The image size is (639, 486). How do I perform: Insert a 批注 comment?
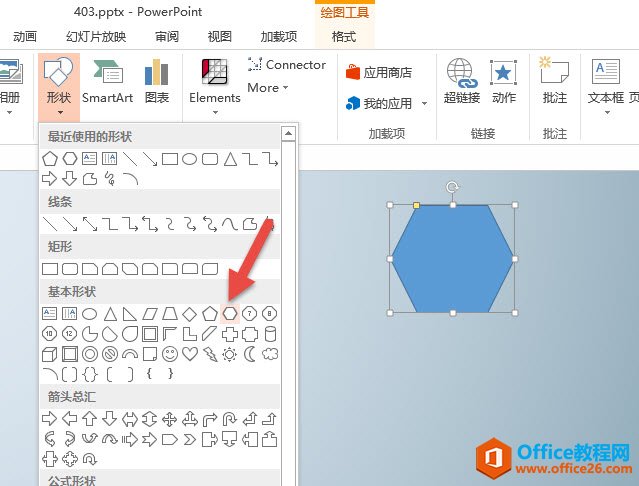click(x=554, y=81)
